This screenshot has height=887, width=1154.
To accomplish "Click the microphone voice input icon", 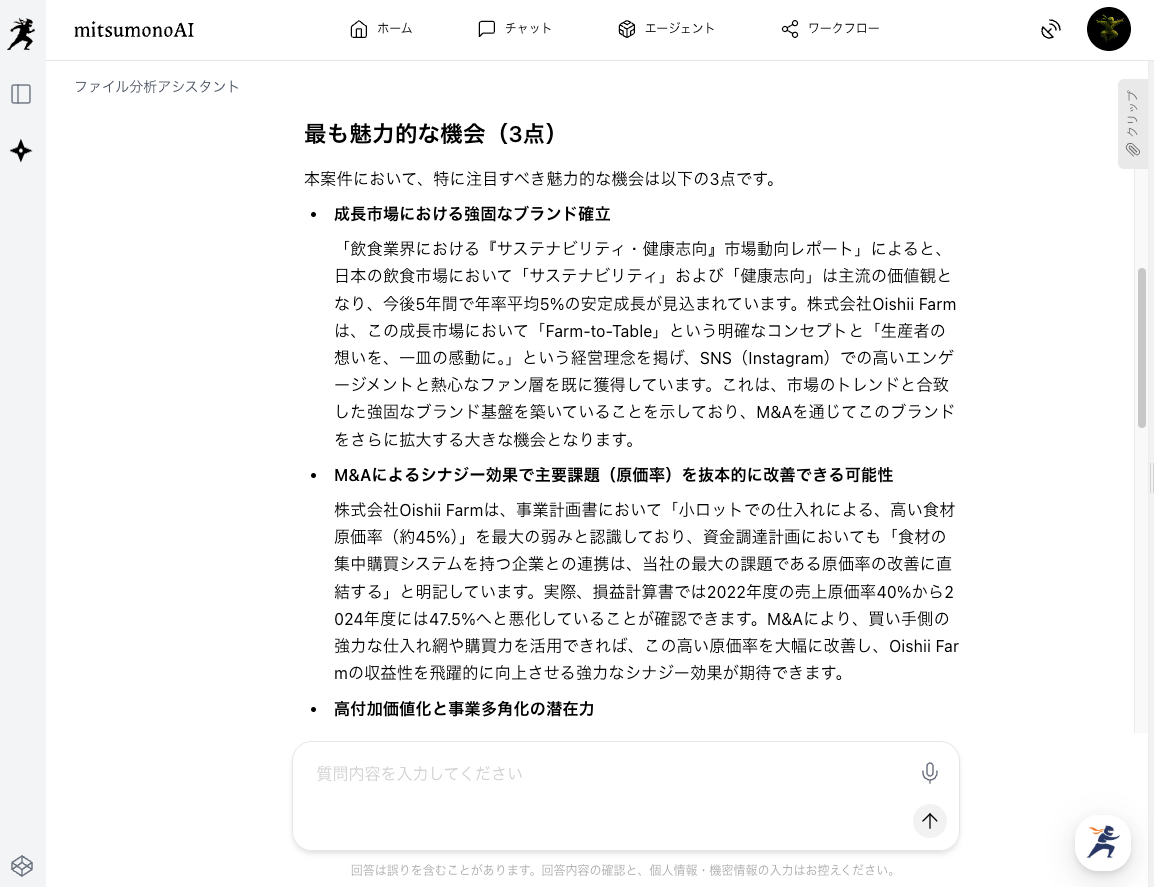I will pos(930,773).
